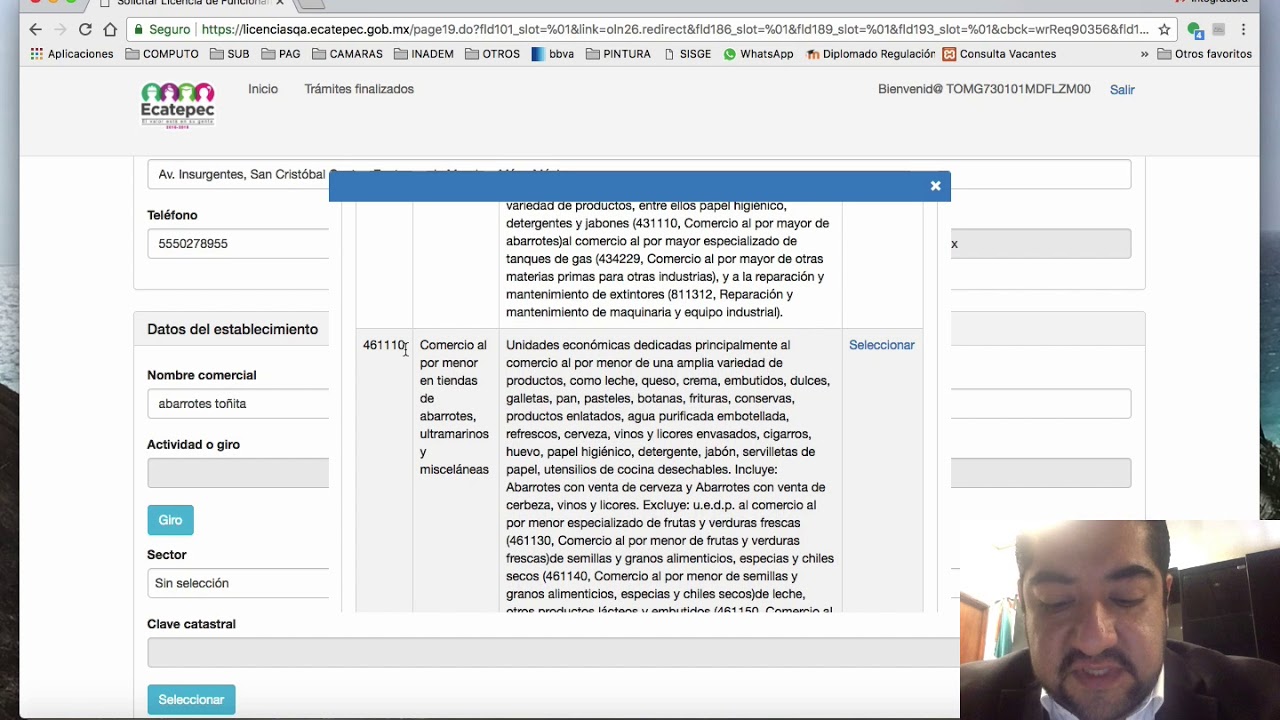The image size is (1280, 720).
Task: Click the Clave catastral field
Action: tap(553, 653)
